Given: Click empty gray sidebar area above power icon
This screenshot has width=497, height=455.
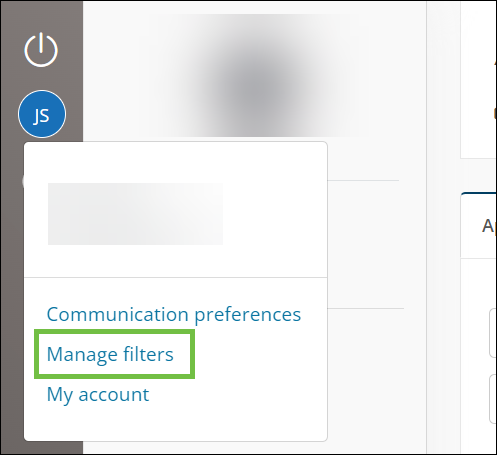Looking at the screenshot, I should coord(41,15).
